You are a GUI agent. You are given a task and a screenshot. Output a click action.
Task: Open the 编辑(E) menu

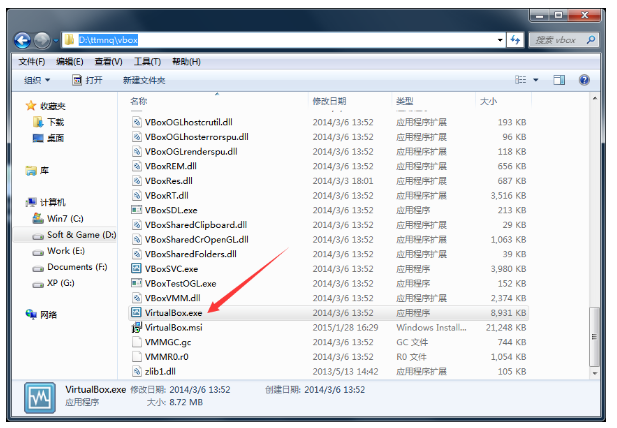[x=69, y=62]
